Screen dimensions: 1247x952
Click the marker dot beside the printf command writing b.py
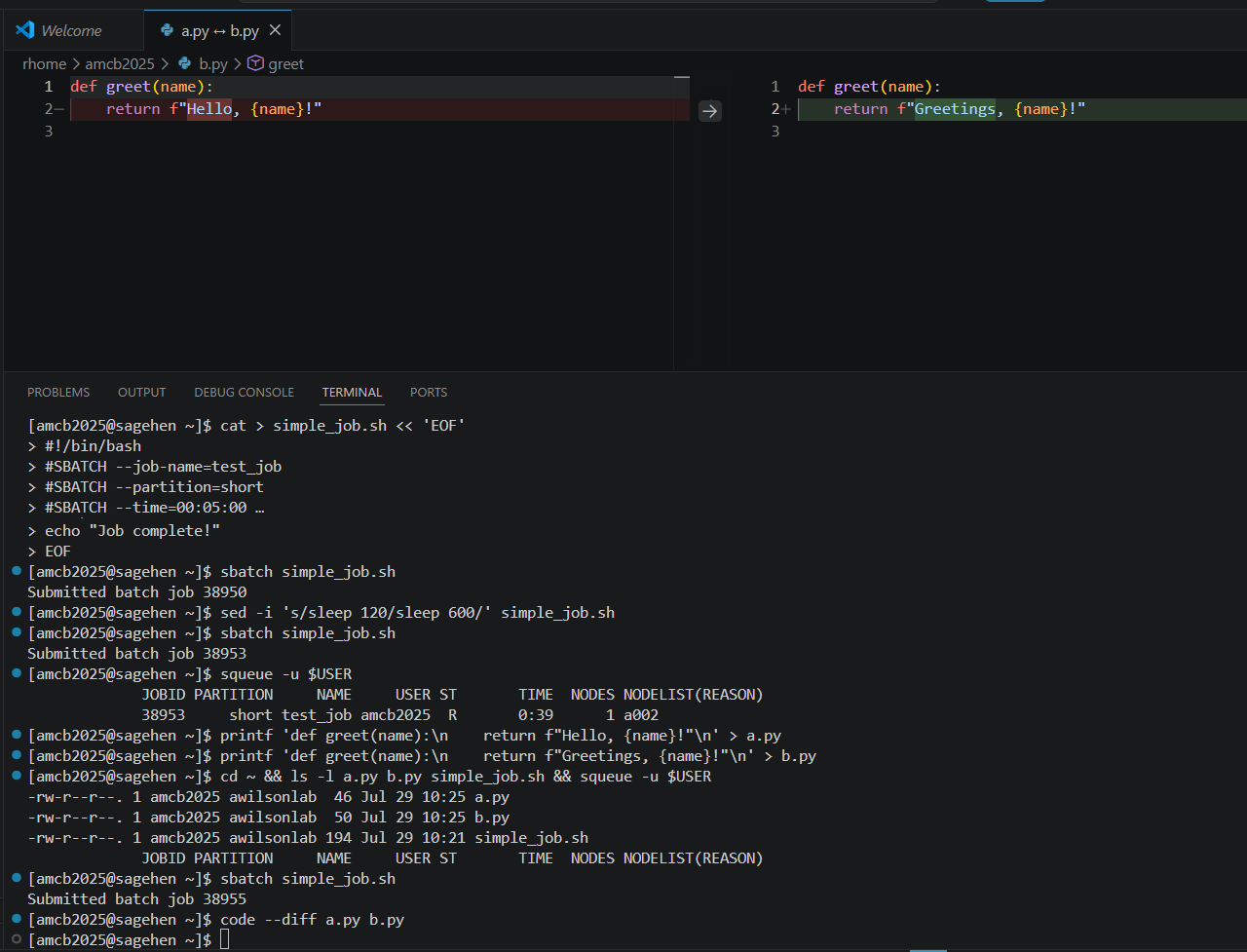click(17, 756)
